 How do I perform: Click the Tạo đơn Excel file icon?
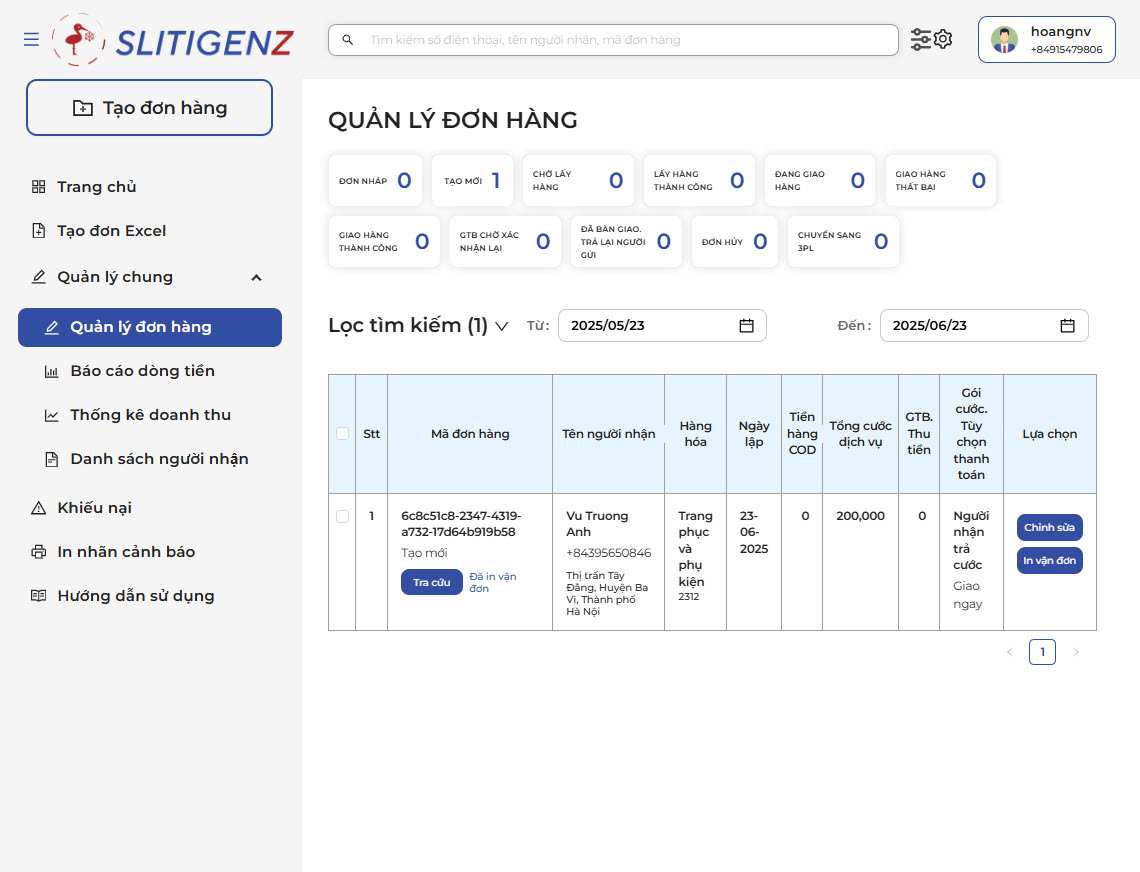point(39,231)
